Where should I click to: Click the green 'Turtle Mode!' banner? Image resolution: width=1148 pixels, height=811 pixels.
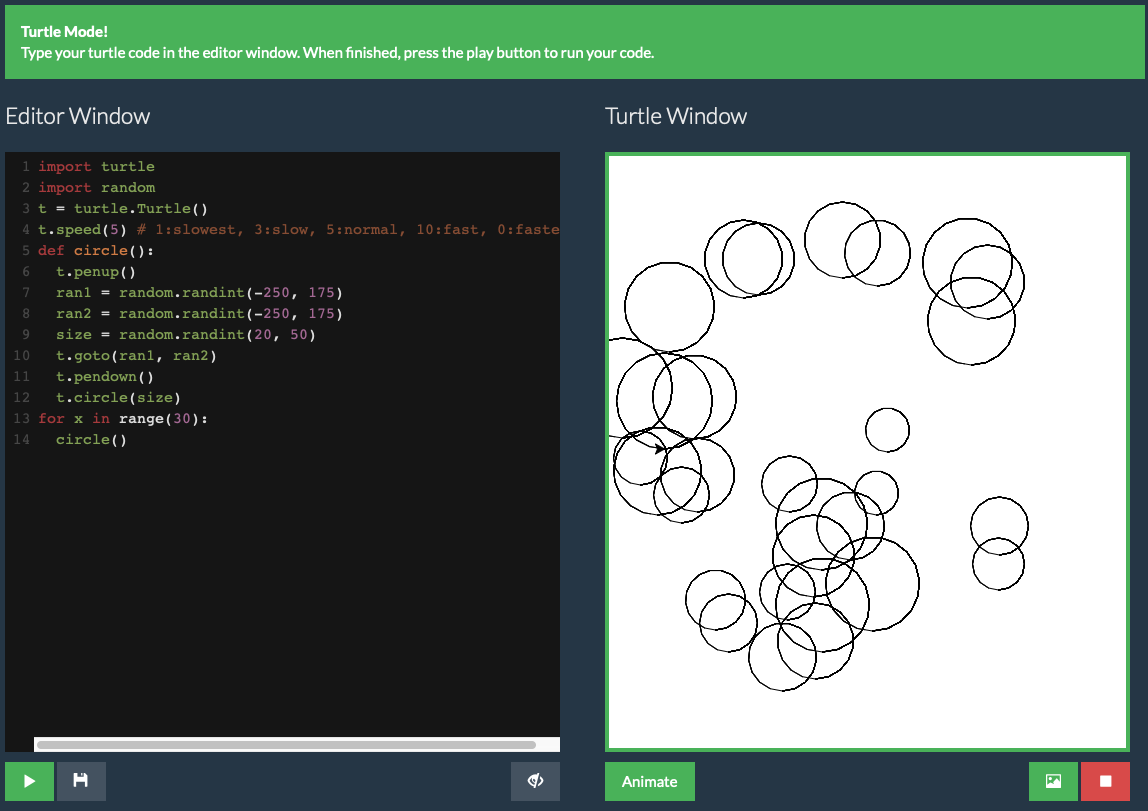574,42
